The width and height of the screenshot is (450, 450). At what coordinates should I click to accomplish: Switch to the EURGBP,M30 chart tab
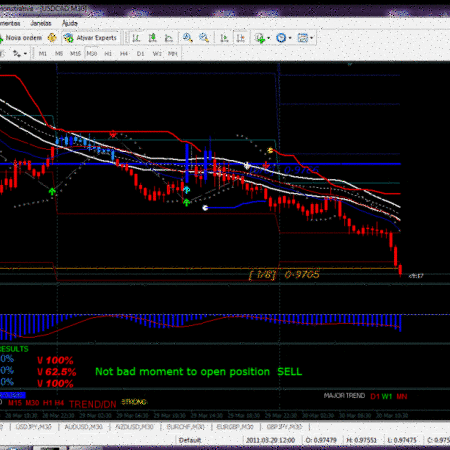click(x=235, y=427)
